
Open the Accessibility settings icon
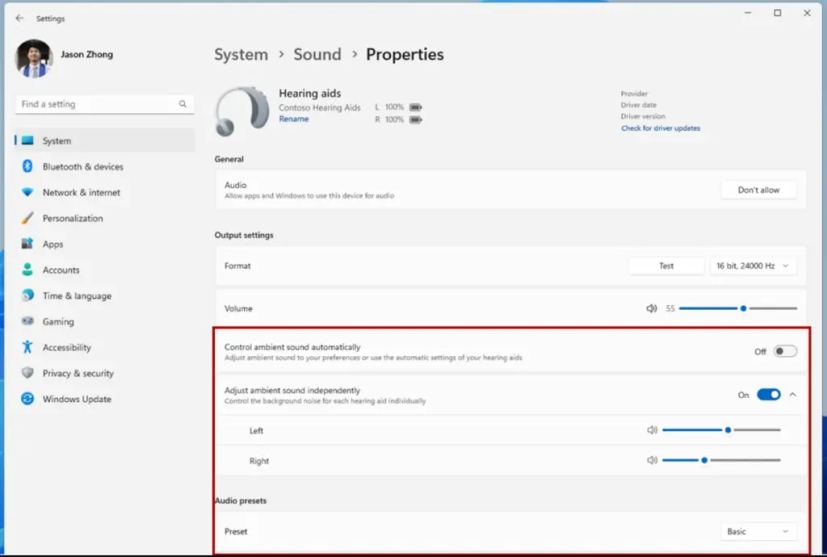pos(28,348)
